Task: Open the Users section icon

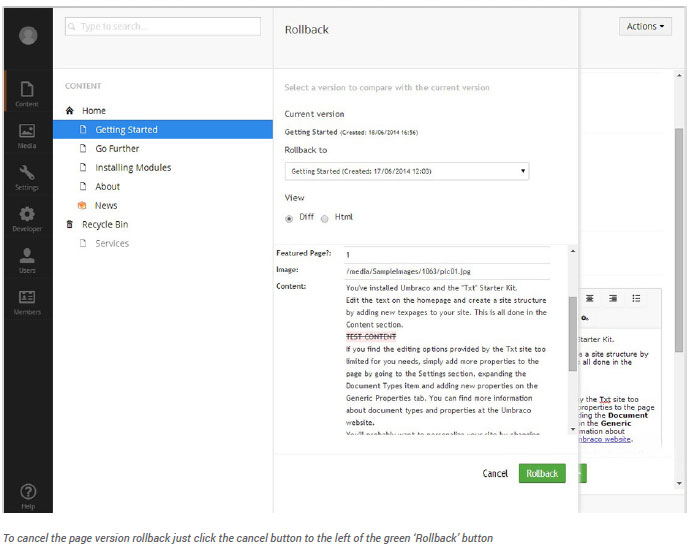Action: tap(27, 260)
